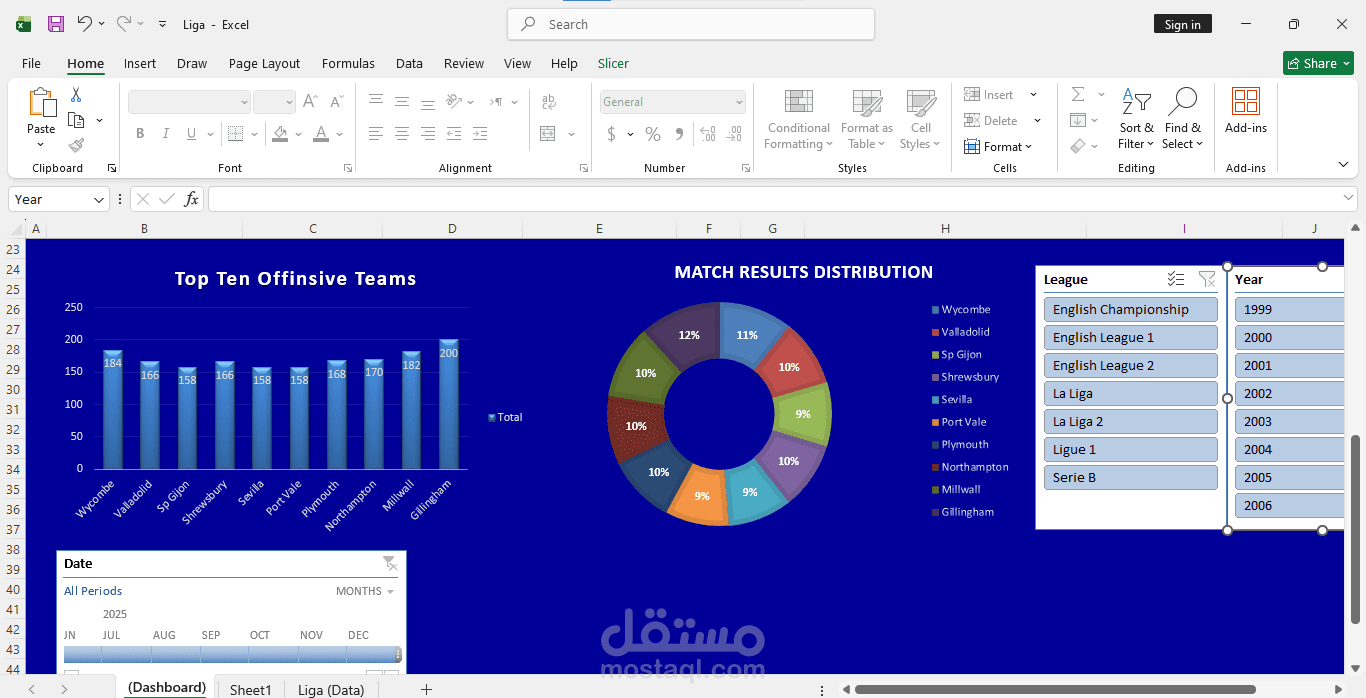Image resolution: width=1366 pixels, height=698 pixels.
Task: Click the Orientation text angle icon
Action: [454, 102]
